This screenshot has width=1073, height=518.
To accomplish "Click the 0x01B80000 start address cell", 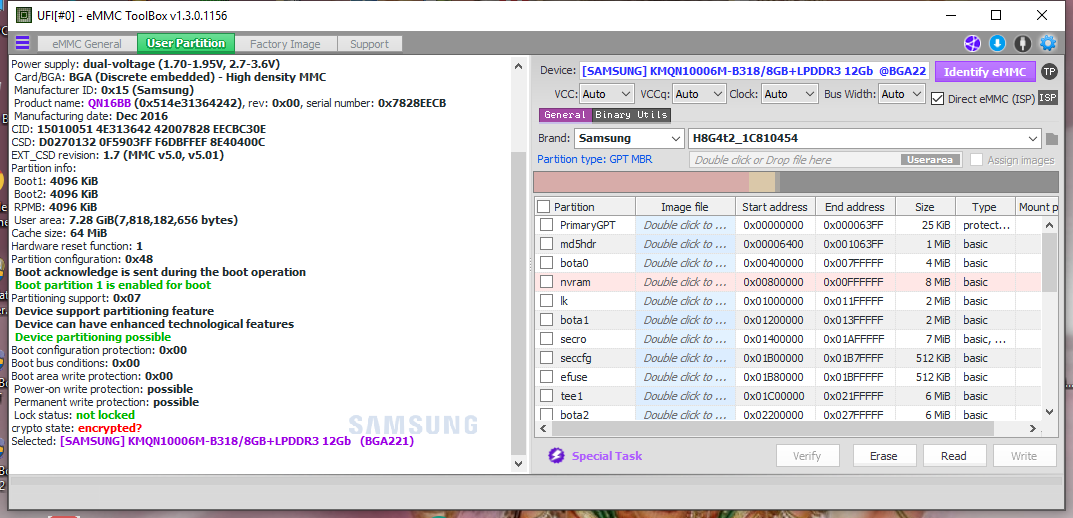I will pyautogui.click(x=775, y=376).
